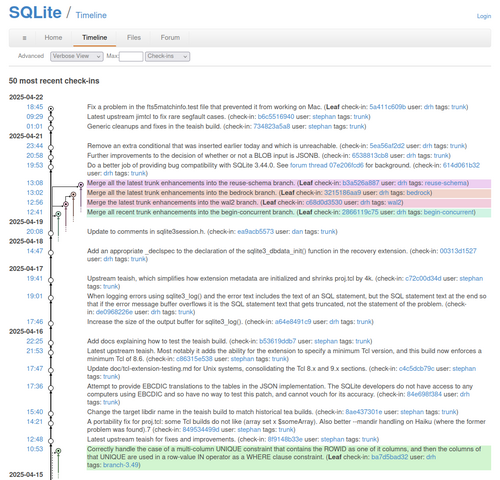Select the wal2 branch graph node
500x480 pixels.
pyautogui.click(x=66, y=204)
